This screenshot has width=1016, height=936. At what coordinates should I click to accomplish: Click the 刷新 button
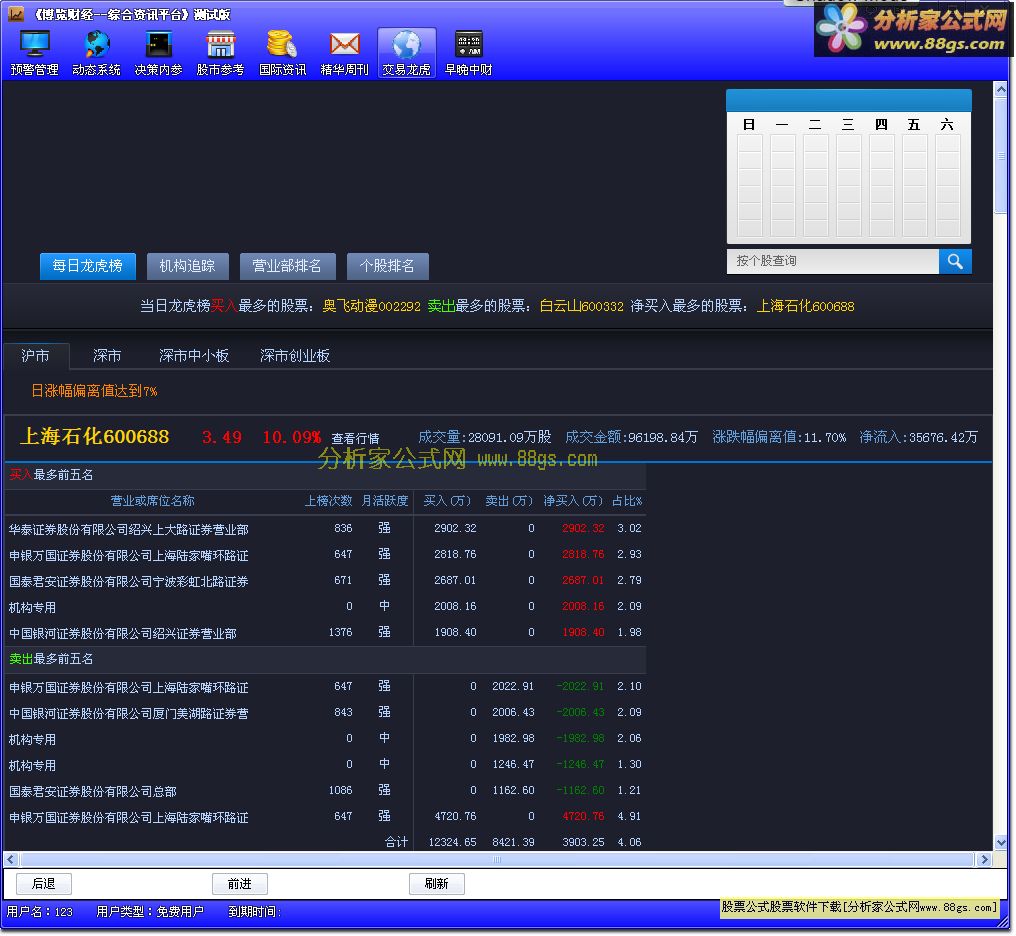pos(437,884)
